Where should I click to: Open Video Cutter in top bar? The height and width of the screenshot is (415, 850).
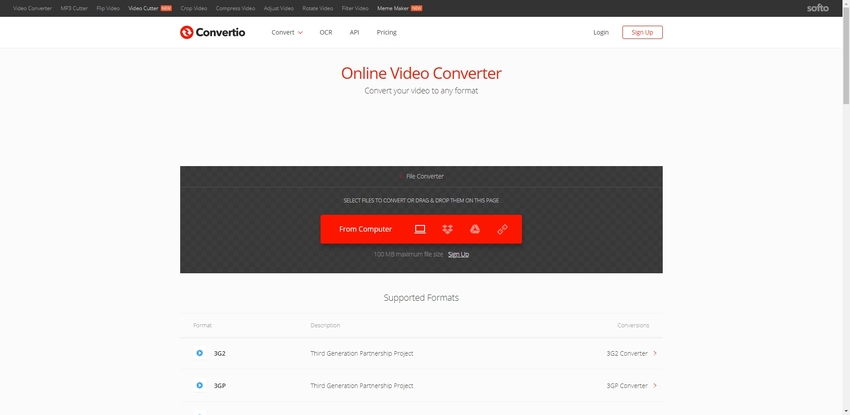point(144,8)
